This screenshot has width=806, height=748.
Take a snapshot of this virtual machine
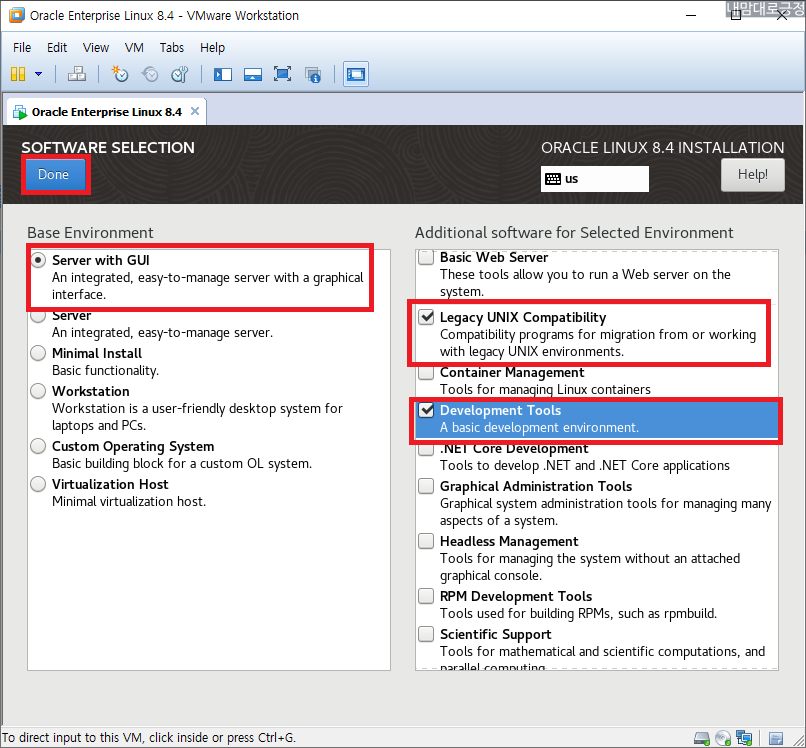point(120,75)
